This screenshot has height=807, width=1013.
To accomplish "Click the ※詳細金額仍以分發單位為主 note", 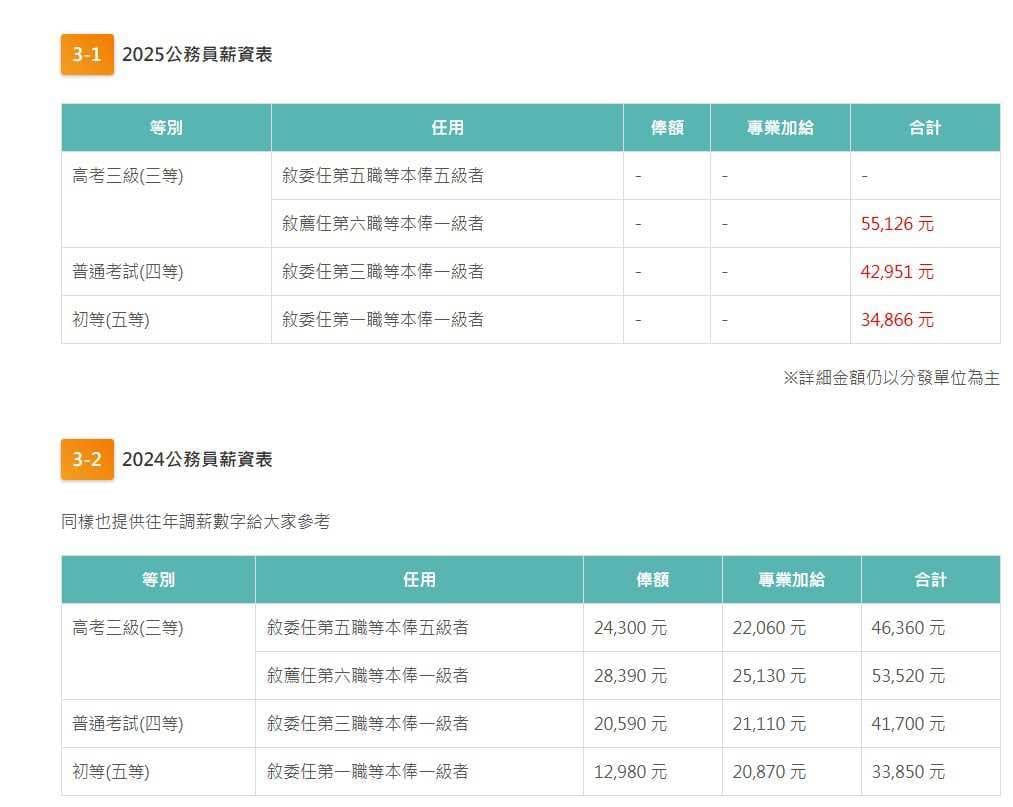I will click(x=895, y=378).
